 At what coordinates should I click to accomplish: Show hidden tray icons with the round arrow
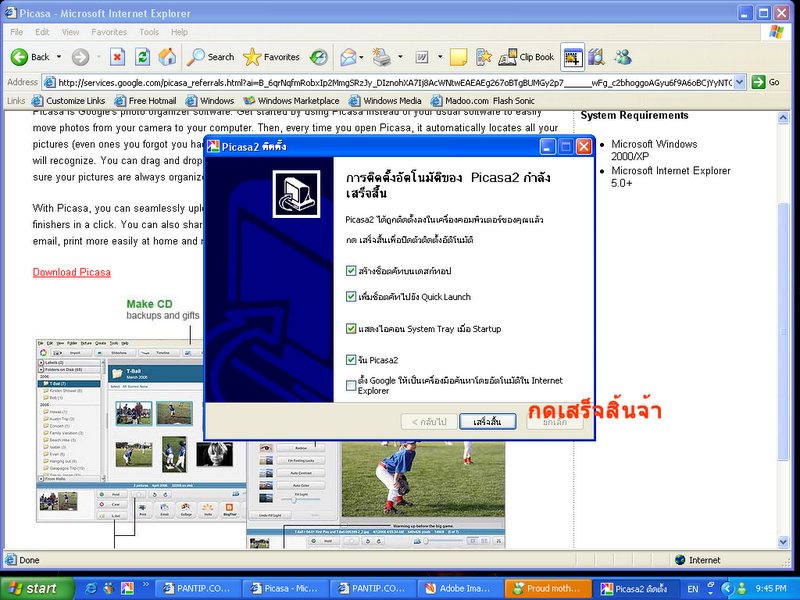[728, 588]
